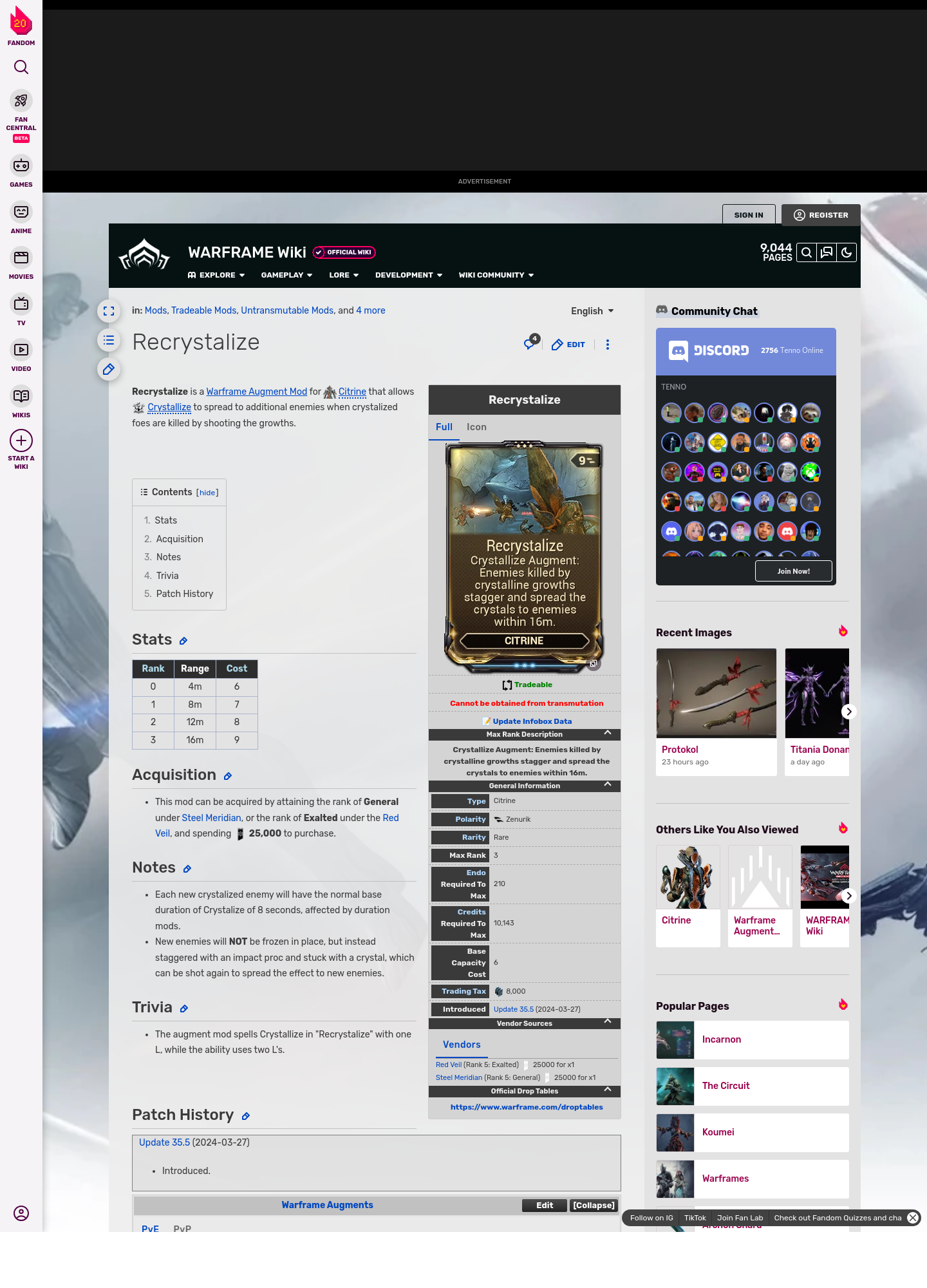Open the Incarnon popular page
The image size is (927, 1288).
(752, 1039)
